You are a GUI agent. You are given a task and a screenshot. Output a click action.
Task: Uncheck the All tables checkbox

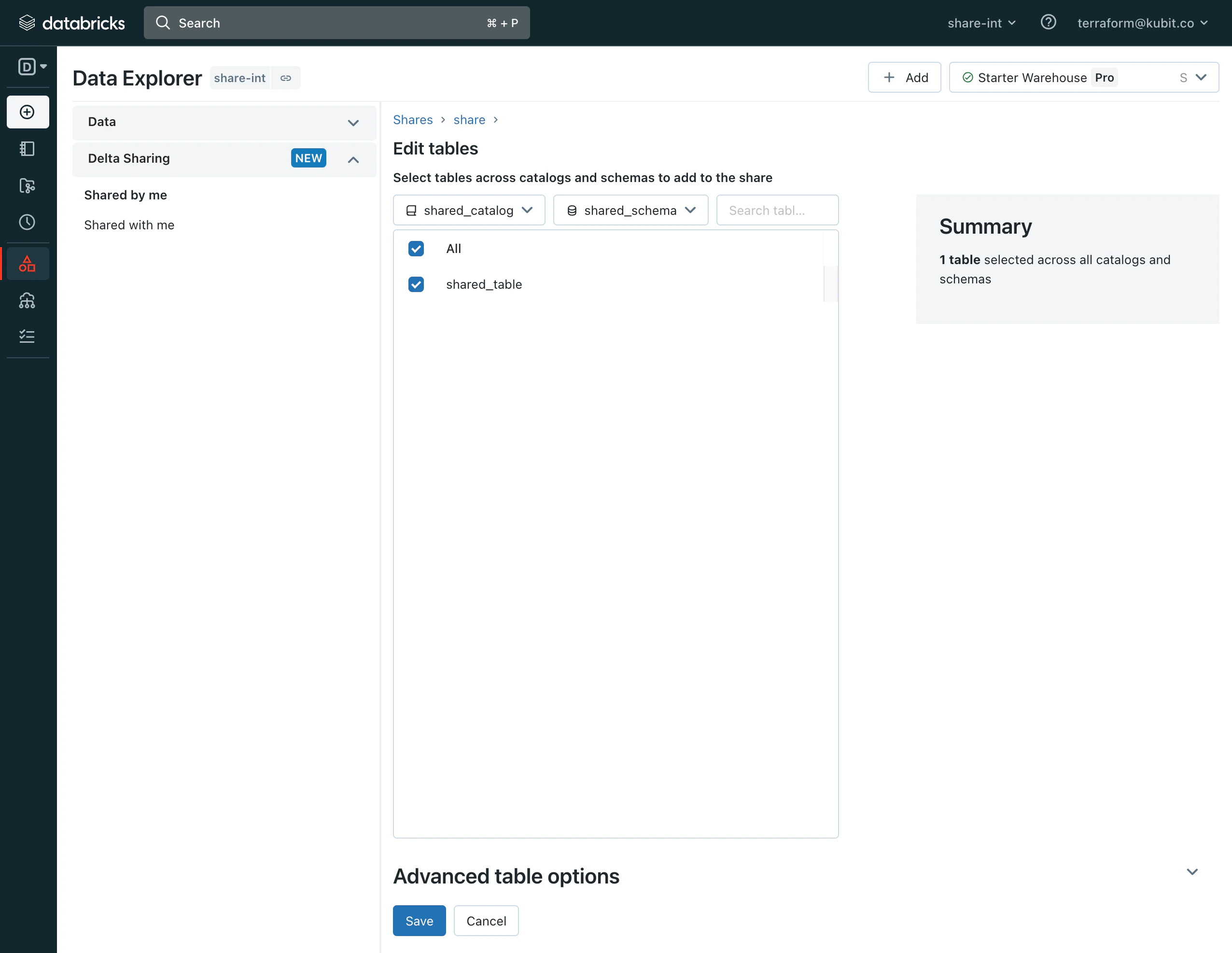tap(416, 249)
